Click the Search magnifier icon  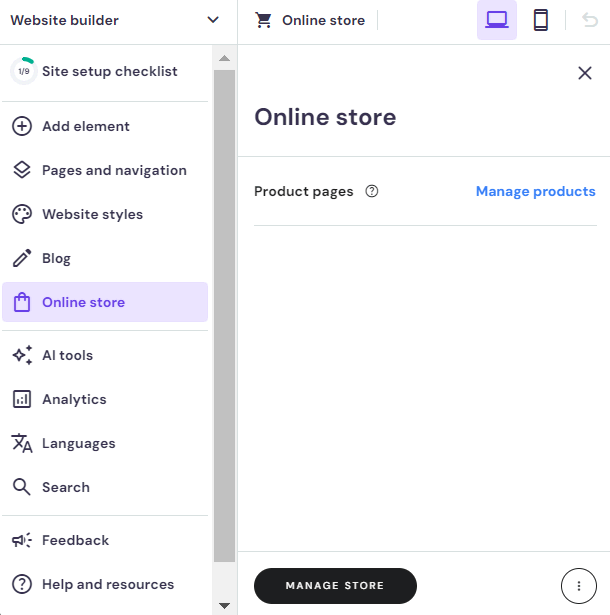[22, 487]
